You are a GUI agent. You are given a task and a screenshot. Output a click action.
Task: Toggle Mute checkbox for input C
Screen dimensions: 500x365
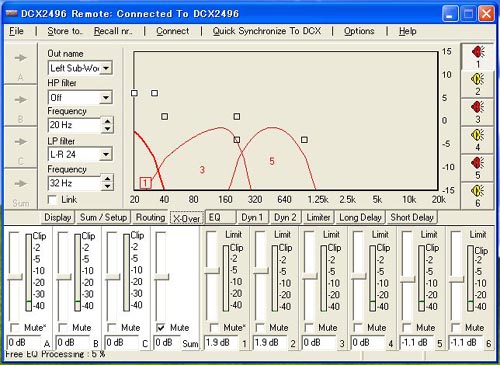pos(112,328)
